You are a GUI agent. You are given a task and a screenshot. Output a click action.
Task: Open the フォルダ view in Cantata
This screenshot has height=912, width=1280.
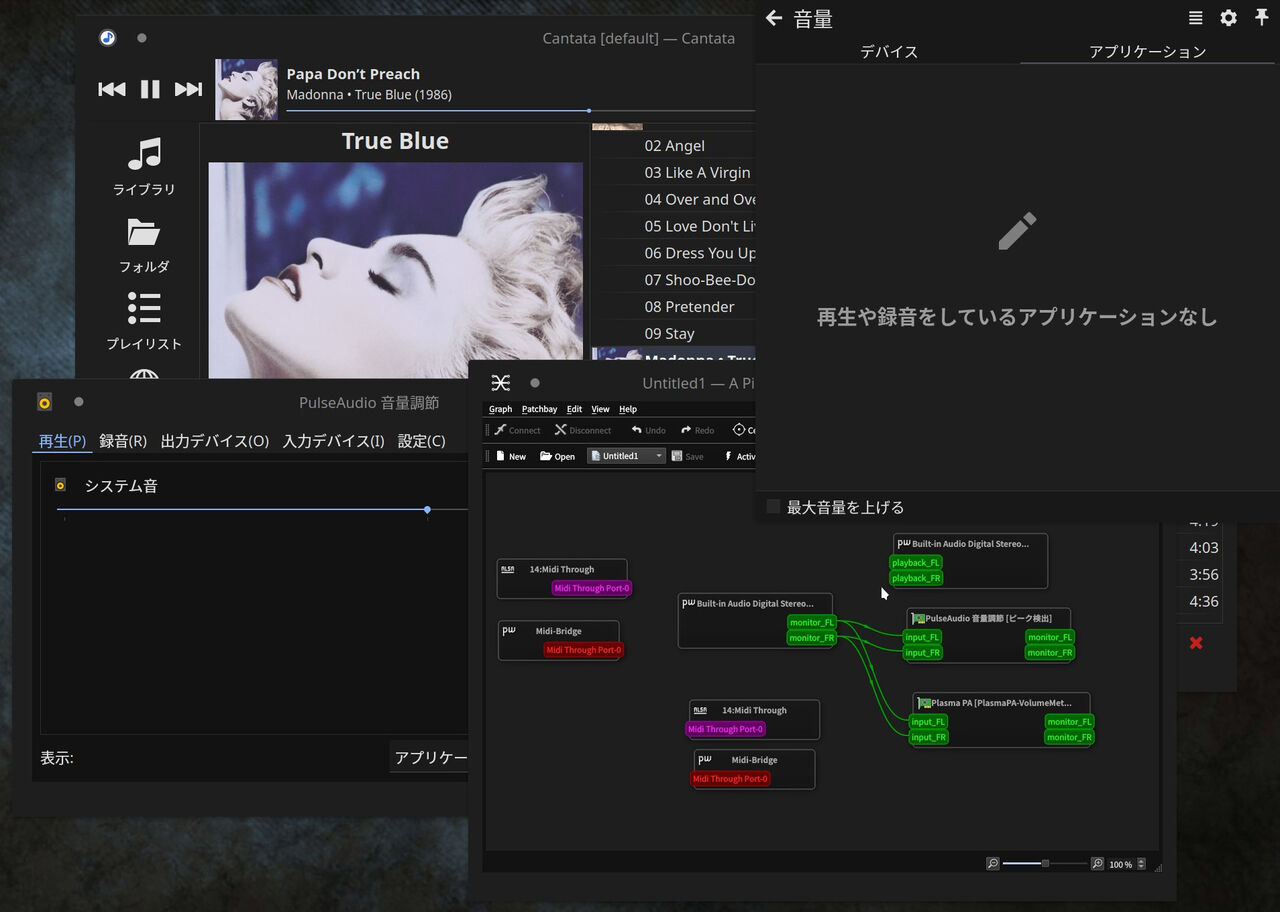[144, 243]
